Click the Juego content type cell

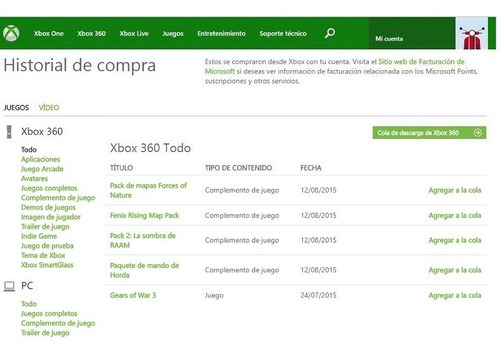point(214,296)
